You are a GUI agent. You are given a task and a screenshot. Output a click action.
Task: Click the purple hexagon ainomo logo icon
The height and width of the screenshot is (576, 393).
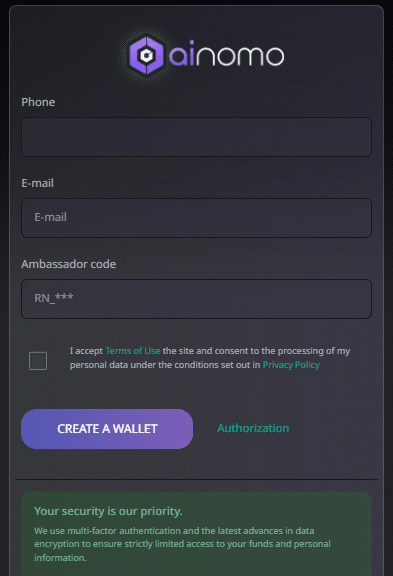pos(147,55)
